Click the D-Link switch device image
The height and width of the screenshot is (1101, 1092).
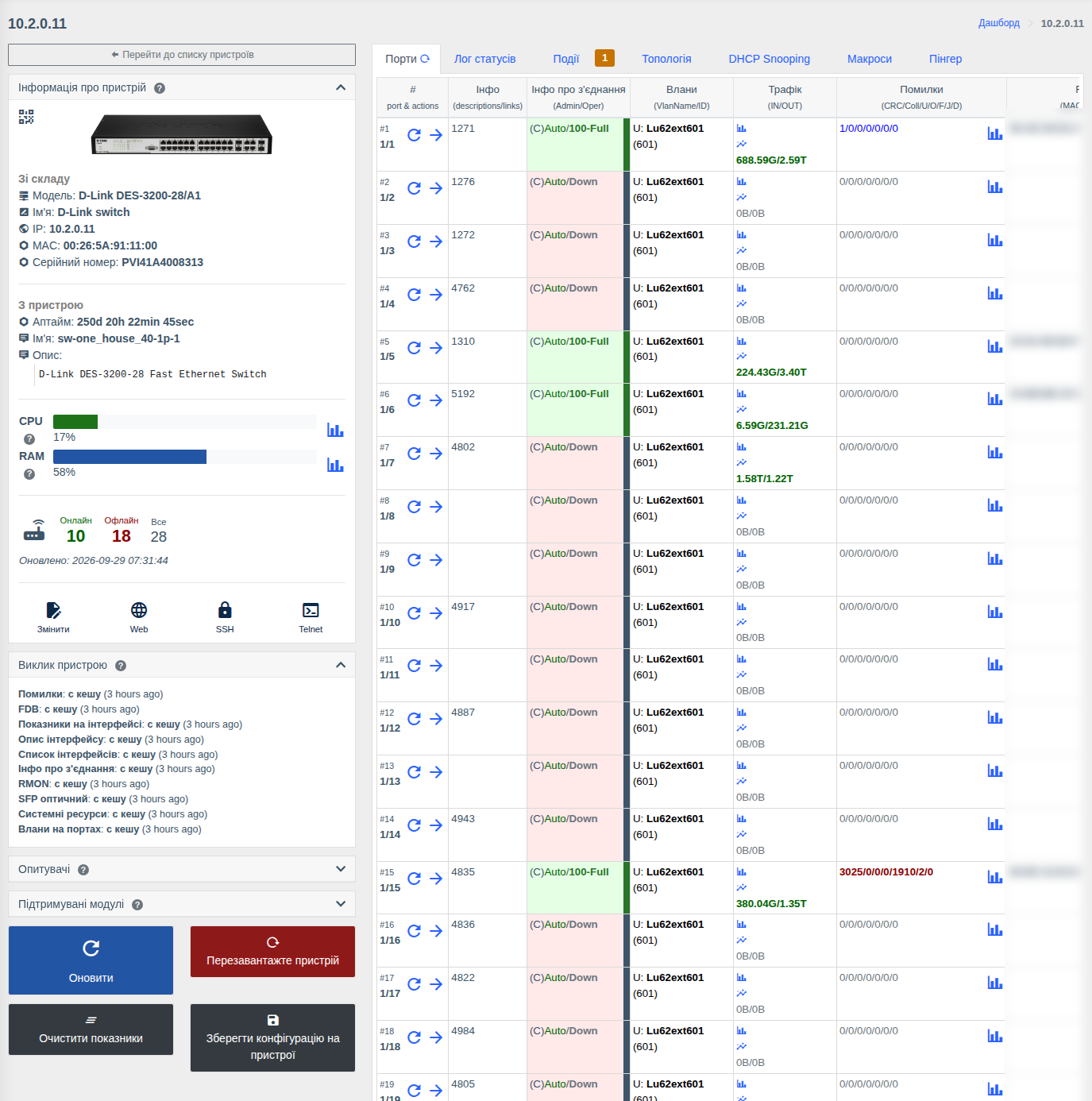(x=182, y=134)
